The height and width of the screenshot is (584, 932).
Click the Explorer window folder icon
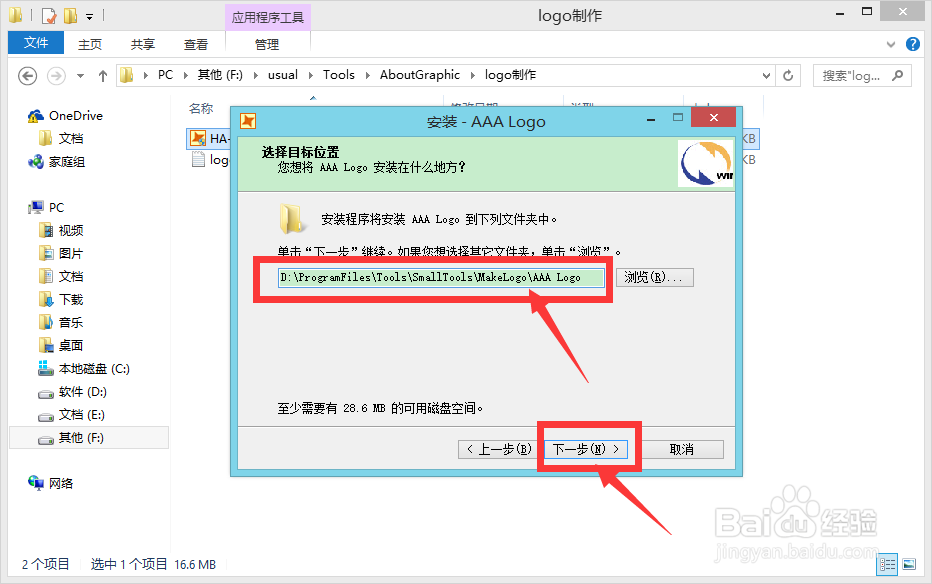(15, 15)
